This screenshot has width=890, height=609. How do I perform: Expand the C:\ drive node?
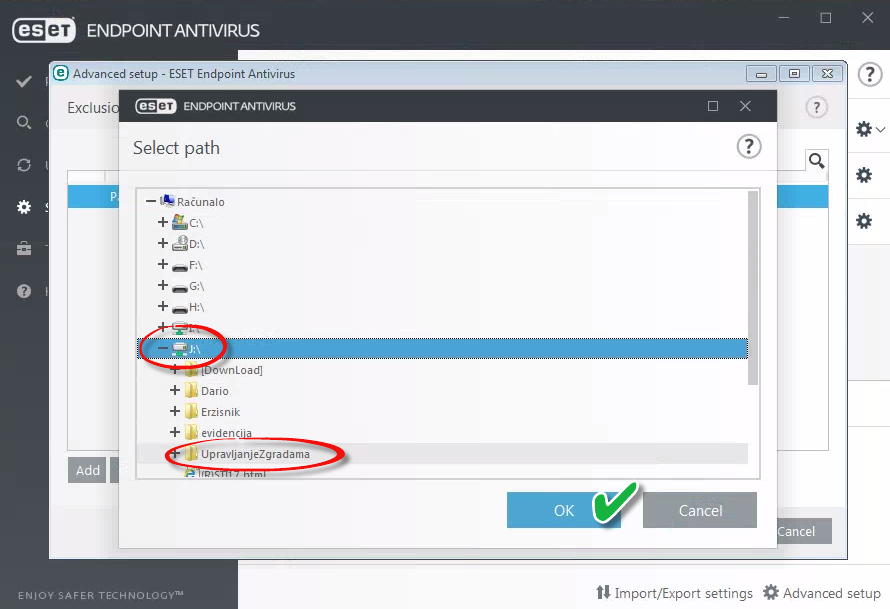click(x=163, y=222)
